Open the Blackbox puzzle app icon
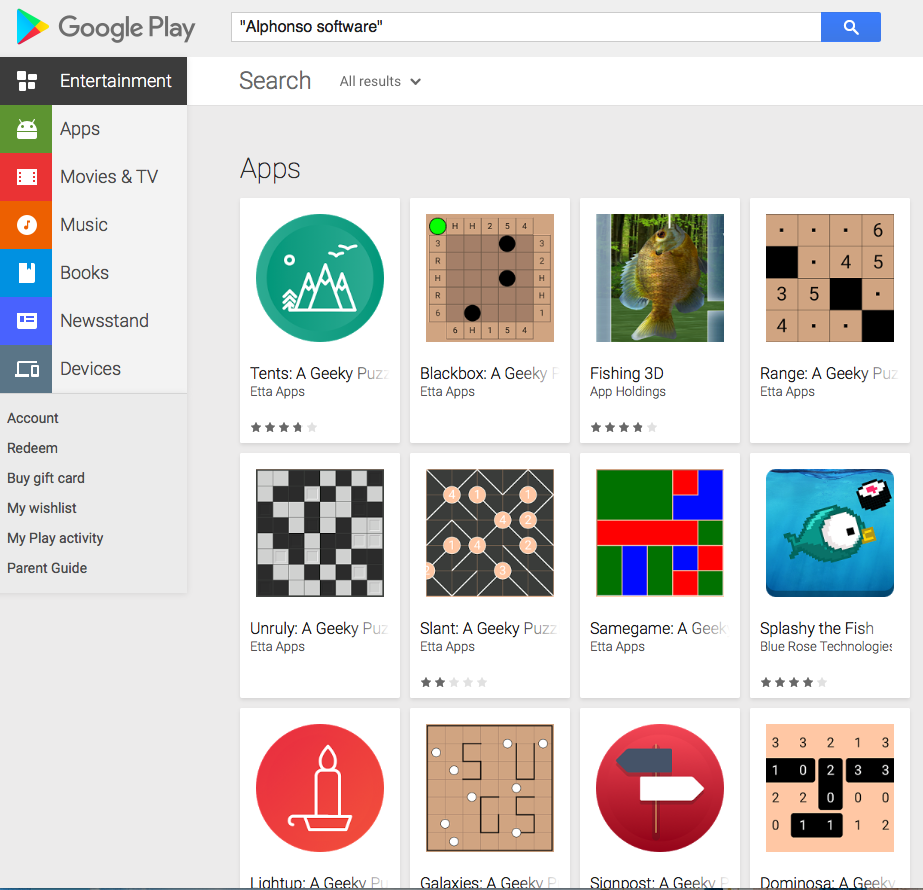This screenshot has width=923, height=890. [490, 278]
